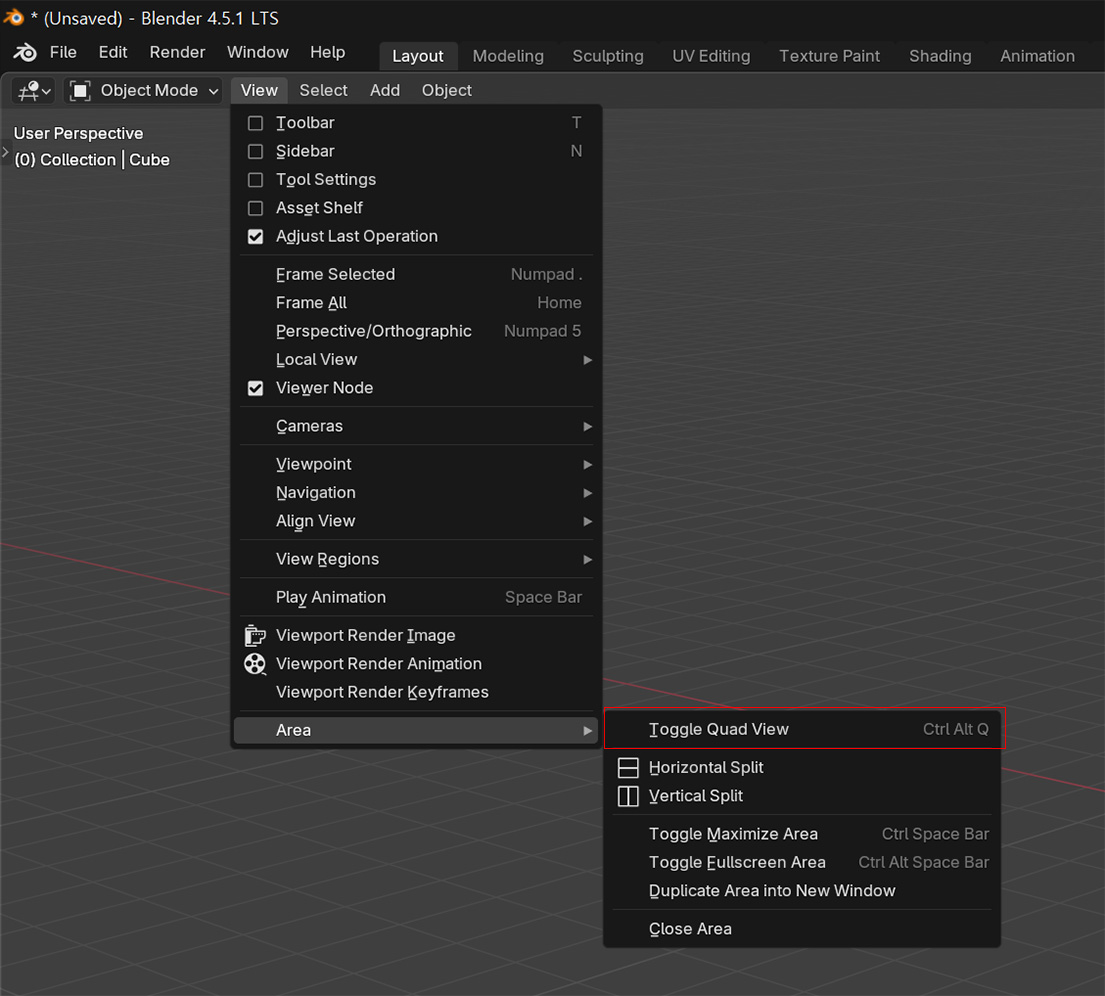The image size is (1105, 996).
Task: Click the Object Mode icon
Action: (80, 90)
